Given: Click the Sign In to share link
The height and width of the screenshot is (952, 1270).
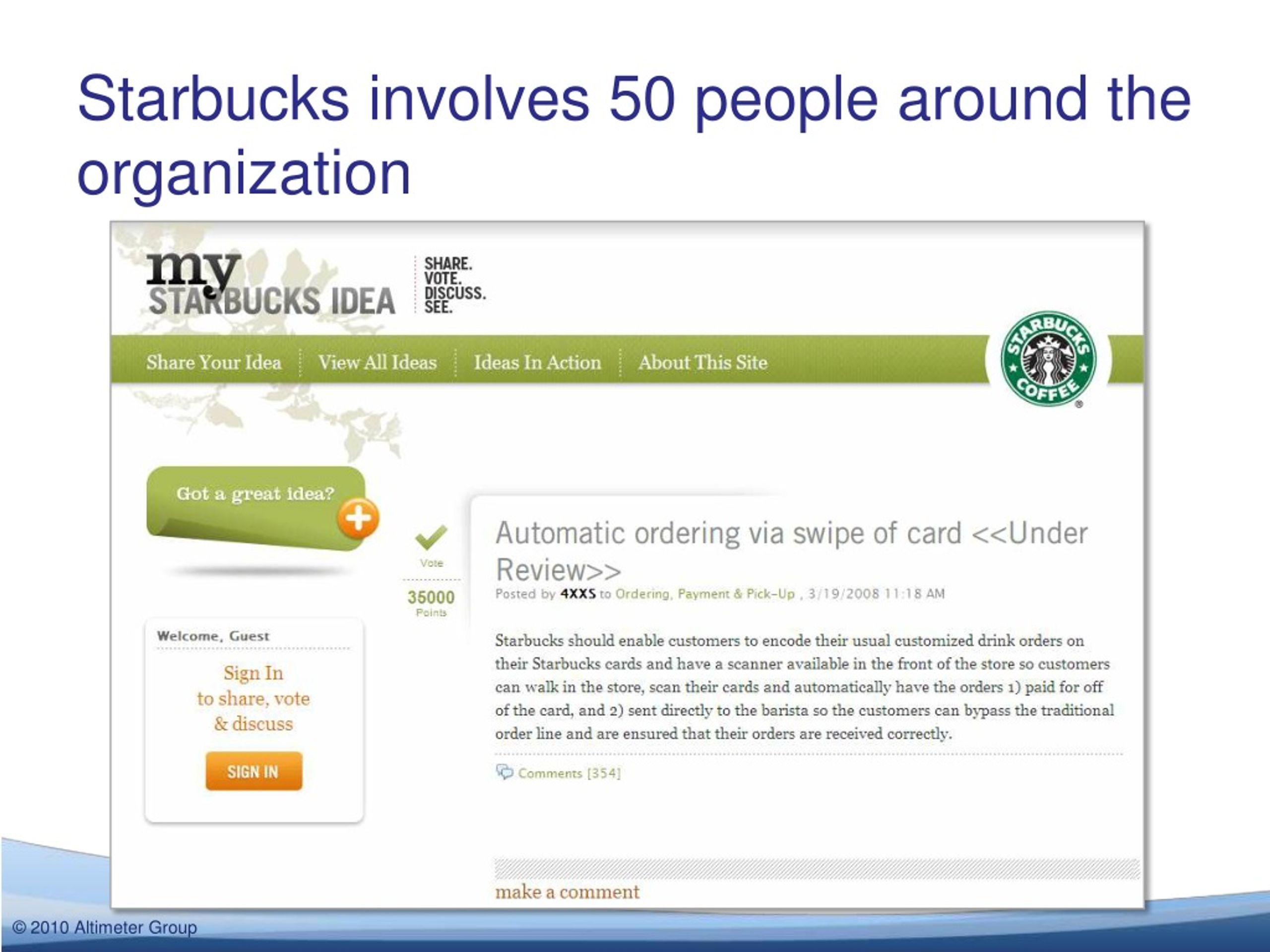Looking at the screenshot, I should tap(253, 698).
